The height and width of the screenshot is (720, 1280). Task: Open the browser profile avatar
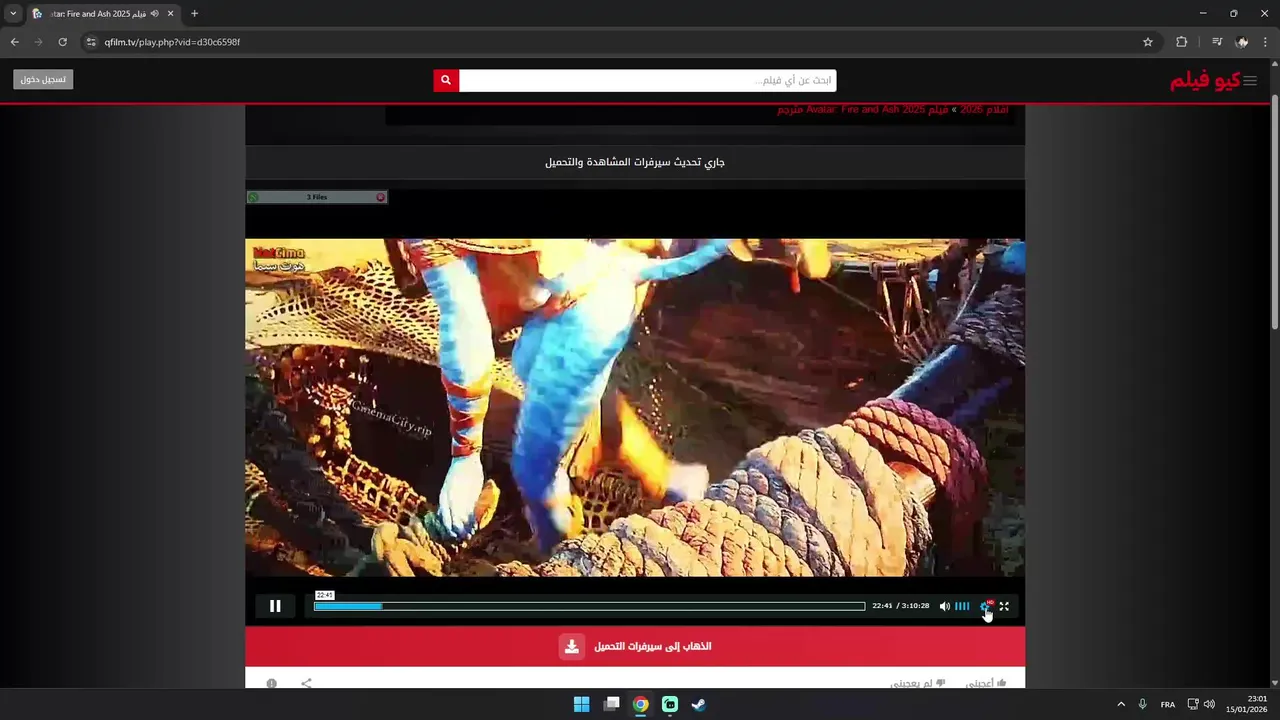tap(1242, 42)
